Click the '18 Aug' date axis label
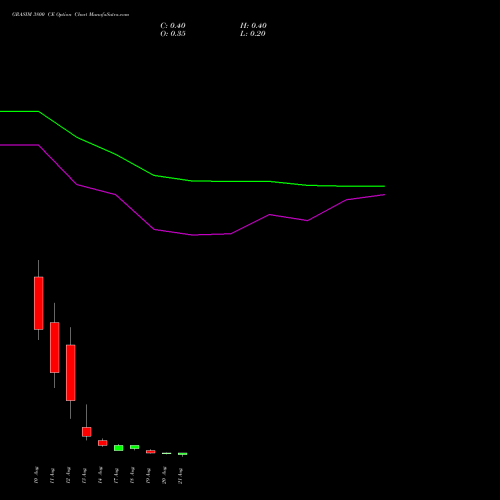This screenshot has width=500, height=500. pyautogui.click(x=132, y=475)
